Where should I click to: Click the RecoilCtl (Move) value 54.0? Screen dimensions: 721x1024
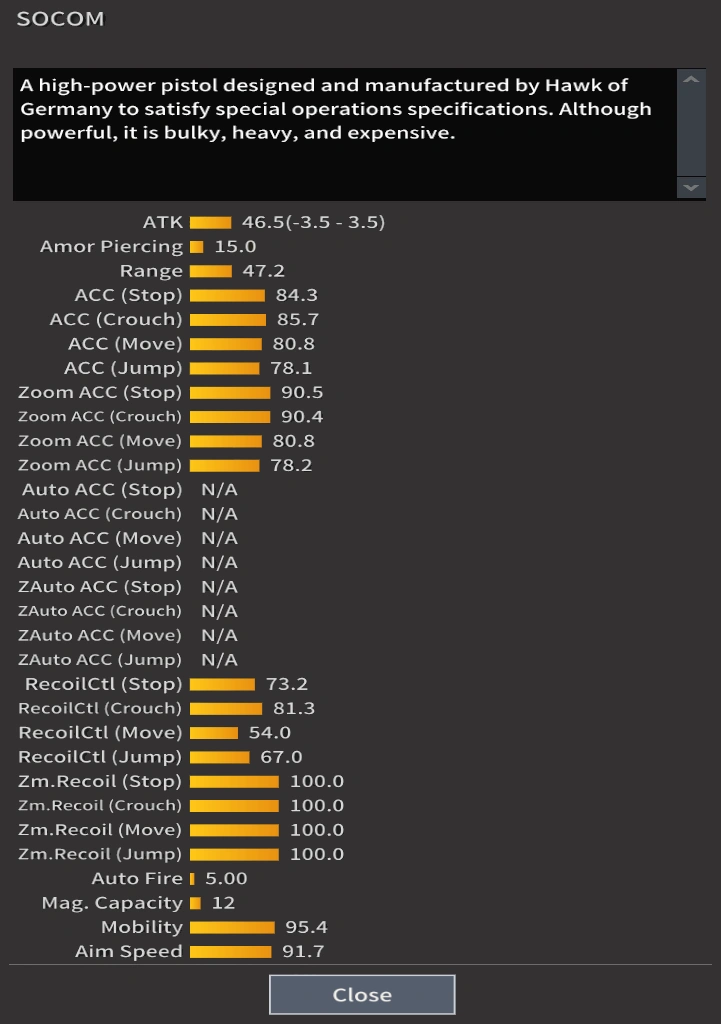tap(270, 733)
